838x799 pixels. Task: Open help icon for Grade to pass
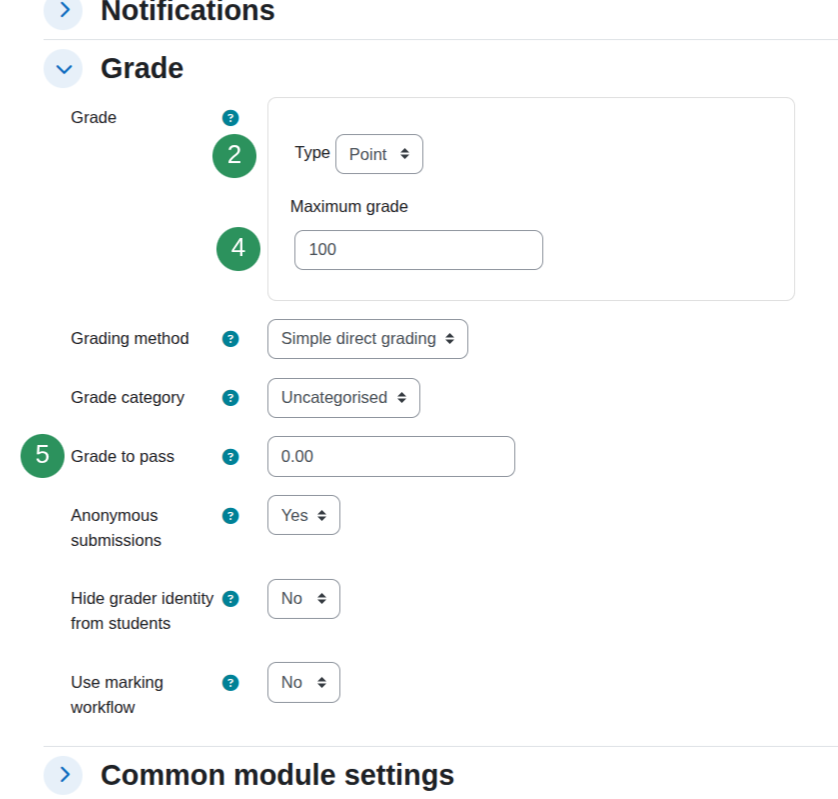pyautogui.click(x=230, y=457)
